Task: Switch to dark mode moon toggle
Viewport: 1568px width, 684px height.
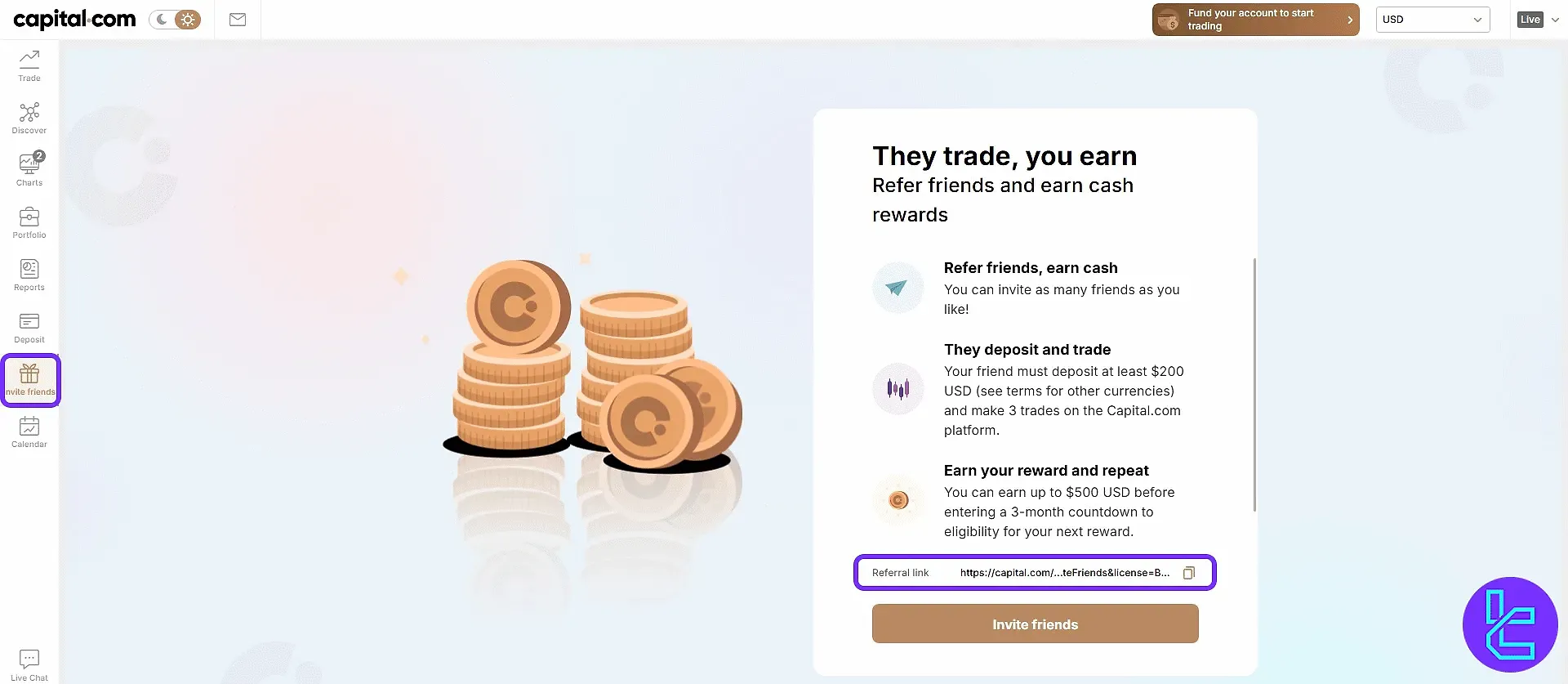Action: (x=163, y=20)
